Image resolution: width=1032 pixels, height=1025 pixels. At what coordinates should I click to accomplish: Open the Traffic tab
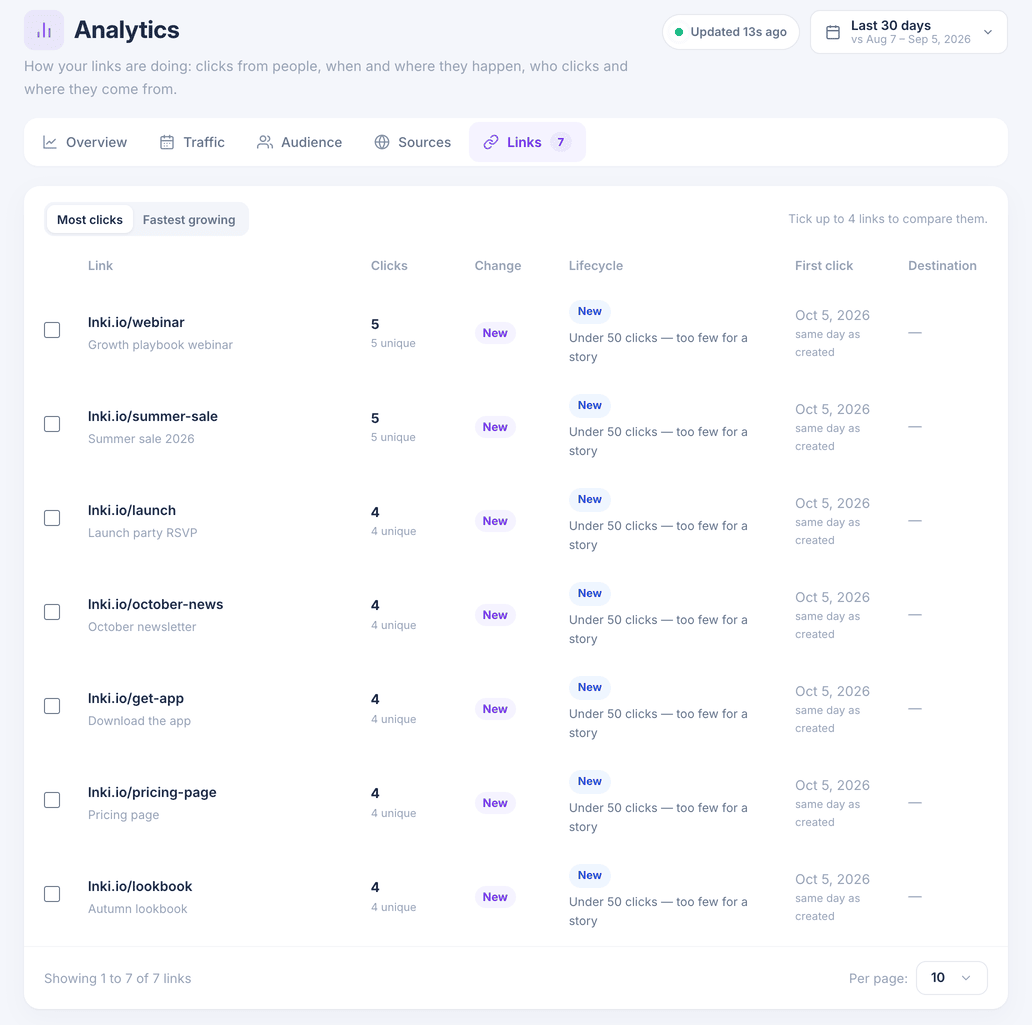point(192,142)
